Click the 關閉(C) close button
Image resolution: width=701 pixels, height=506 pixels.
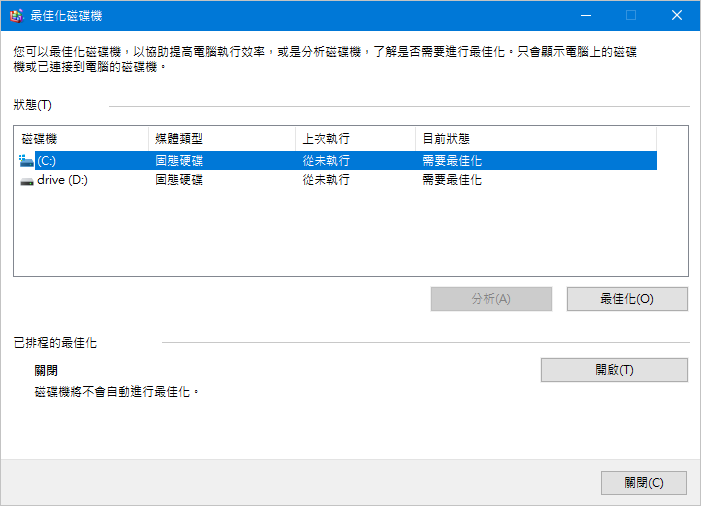643,483
